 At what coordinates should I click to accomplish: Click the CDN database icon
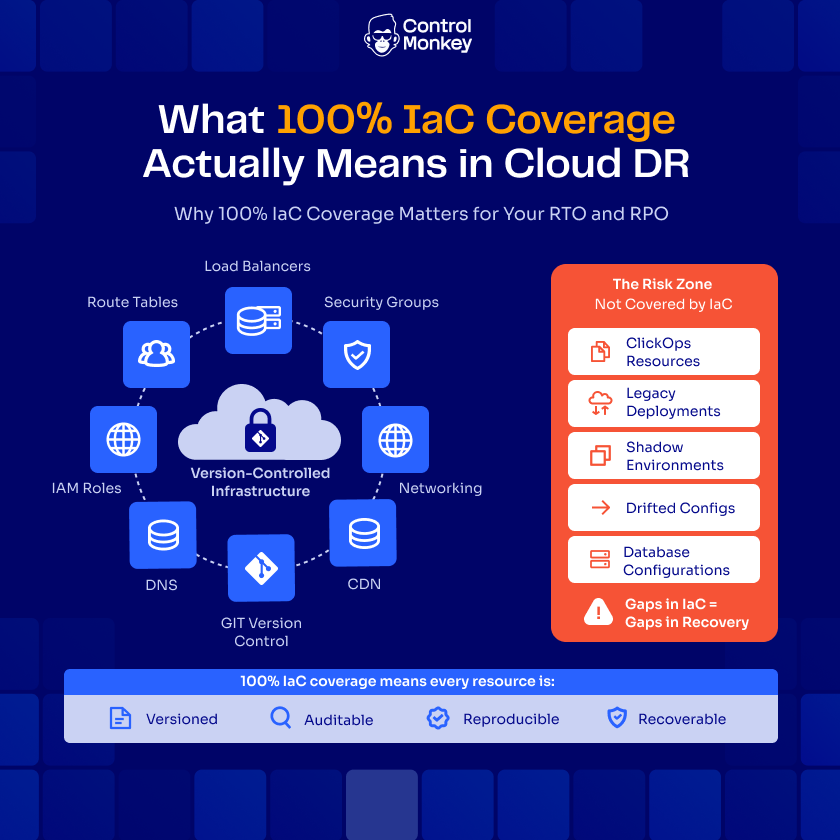362,532
